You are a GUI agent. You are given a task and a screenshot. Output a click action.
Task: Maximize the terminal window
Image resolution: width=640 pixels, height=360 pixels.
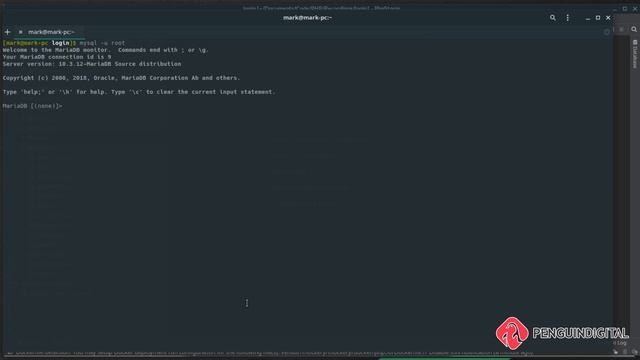point(598,18)
